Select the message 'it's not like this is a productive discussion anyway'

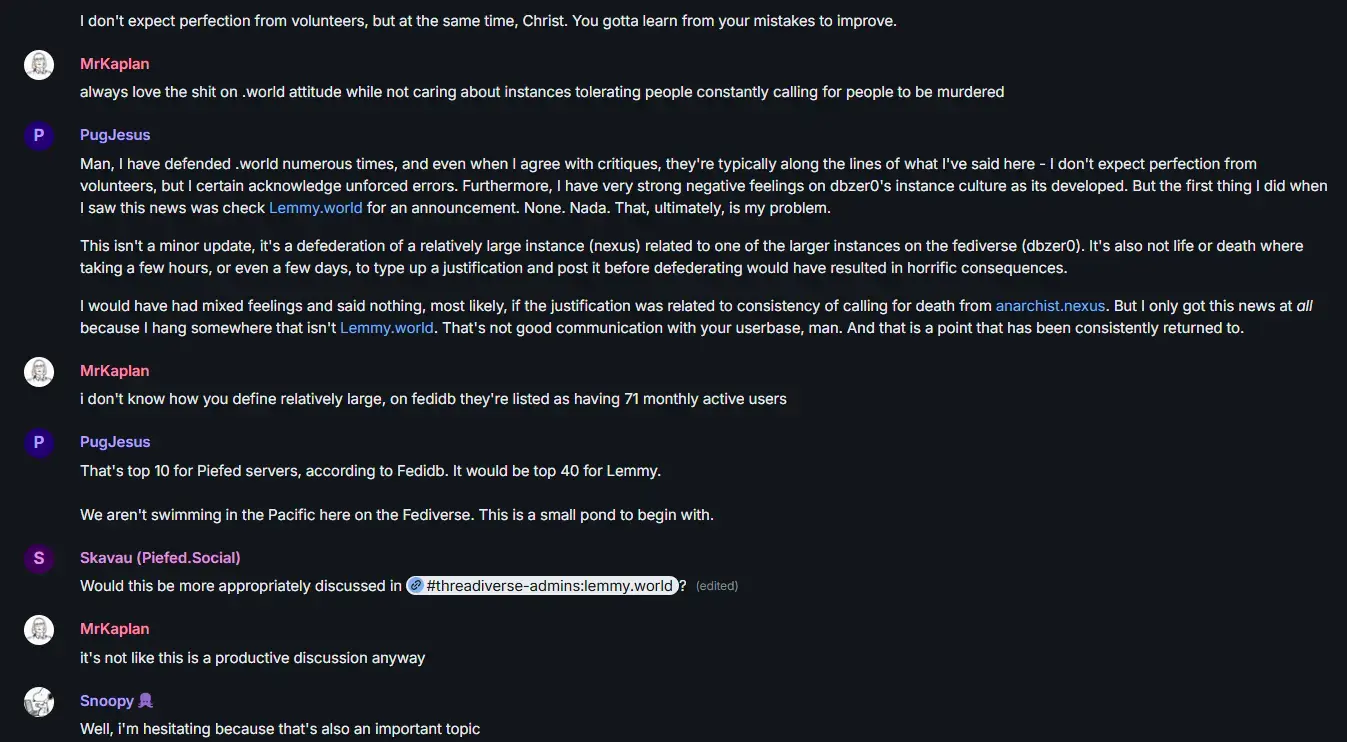pos(253,658)
